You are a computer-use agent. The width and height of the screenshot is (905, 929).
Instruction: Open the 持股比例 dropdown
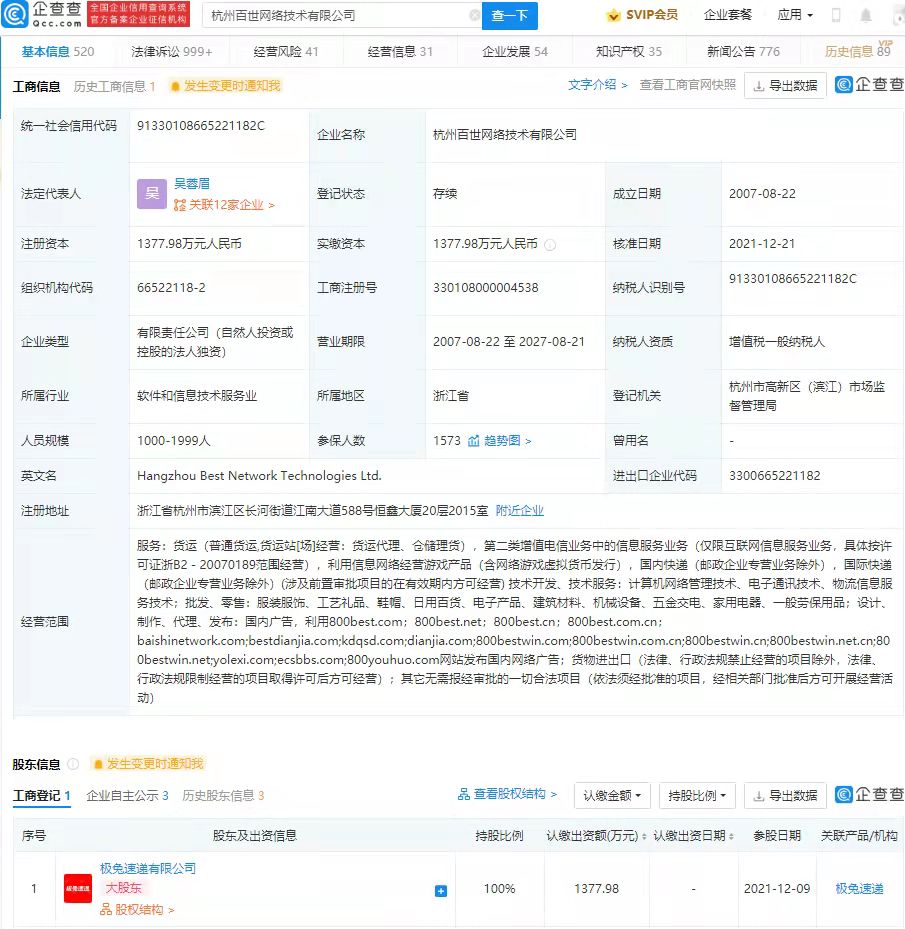point(697,796)
